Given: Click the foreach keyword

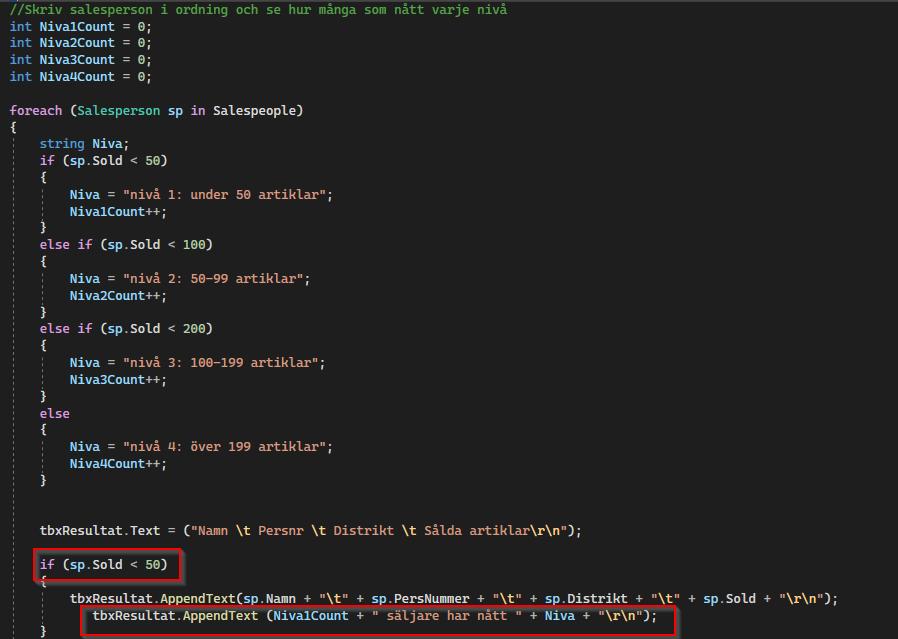Looking at the screenshot, I should click(36, 110).
